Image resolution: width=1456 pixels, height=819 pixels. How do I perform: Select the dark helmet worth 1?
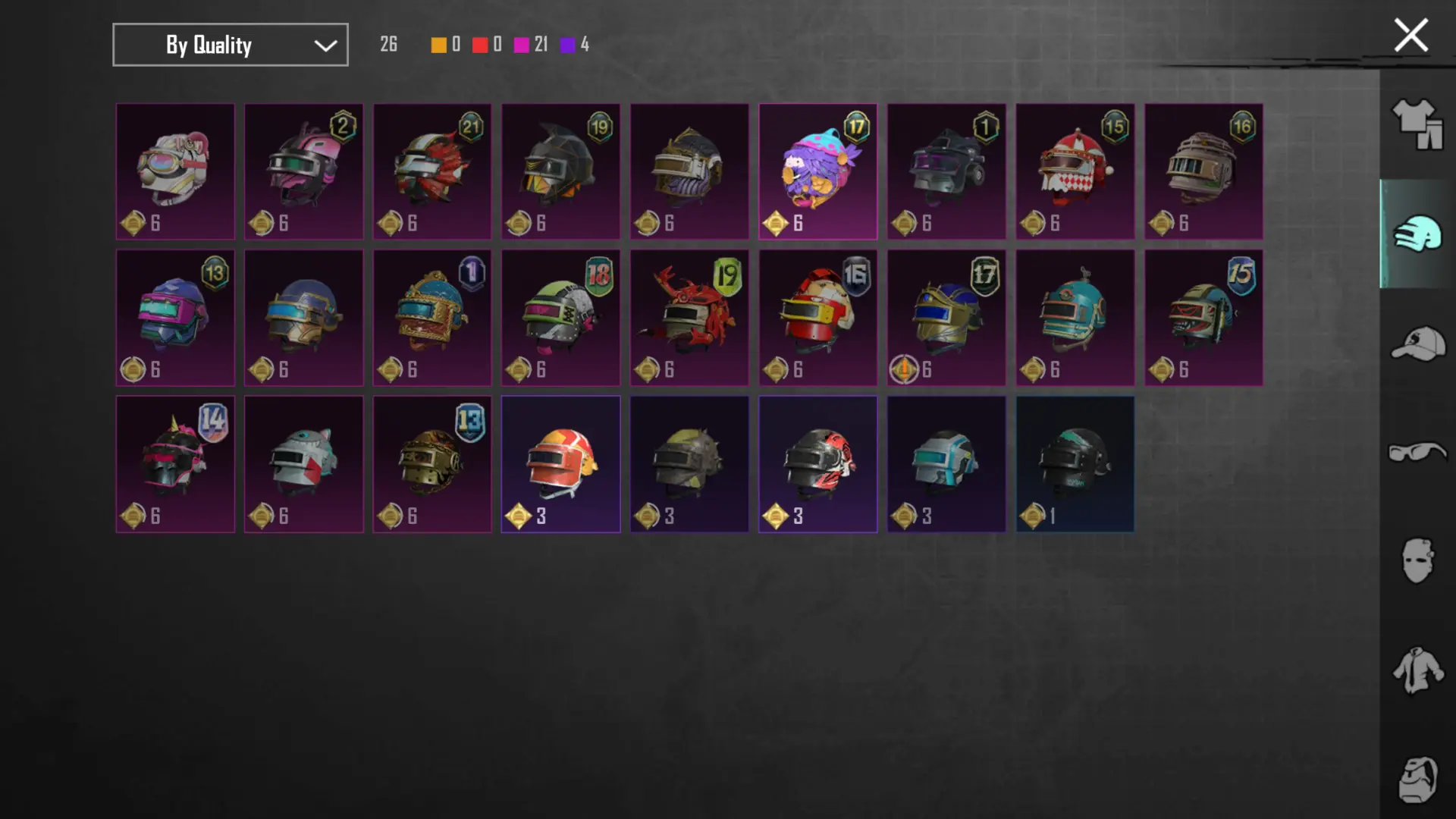[x=1075, y=464]
